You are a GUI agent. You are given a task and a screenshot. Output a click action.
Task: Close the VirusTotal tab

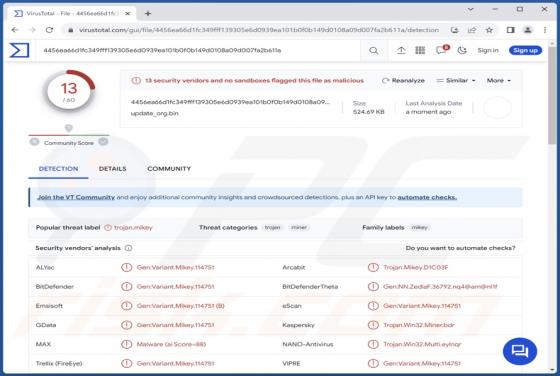click(128, 14)
